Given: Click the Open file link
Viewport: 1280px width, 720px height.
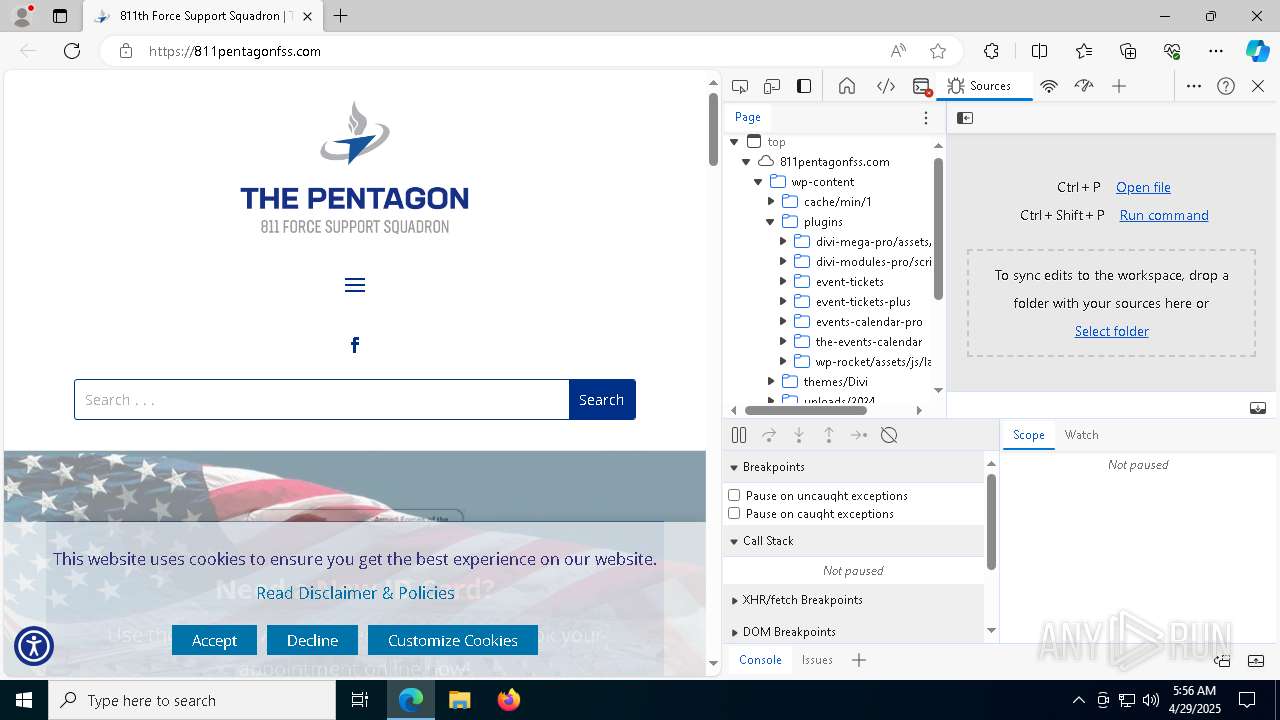Looking at the screenshot, I should point(1143,187).
